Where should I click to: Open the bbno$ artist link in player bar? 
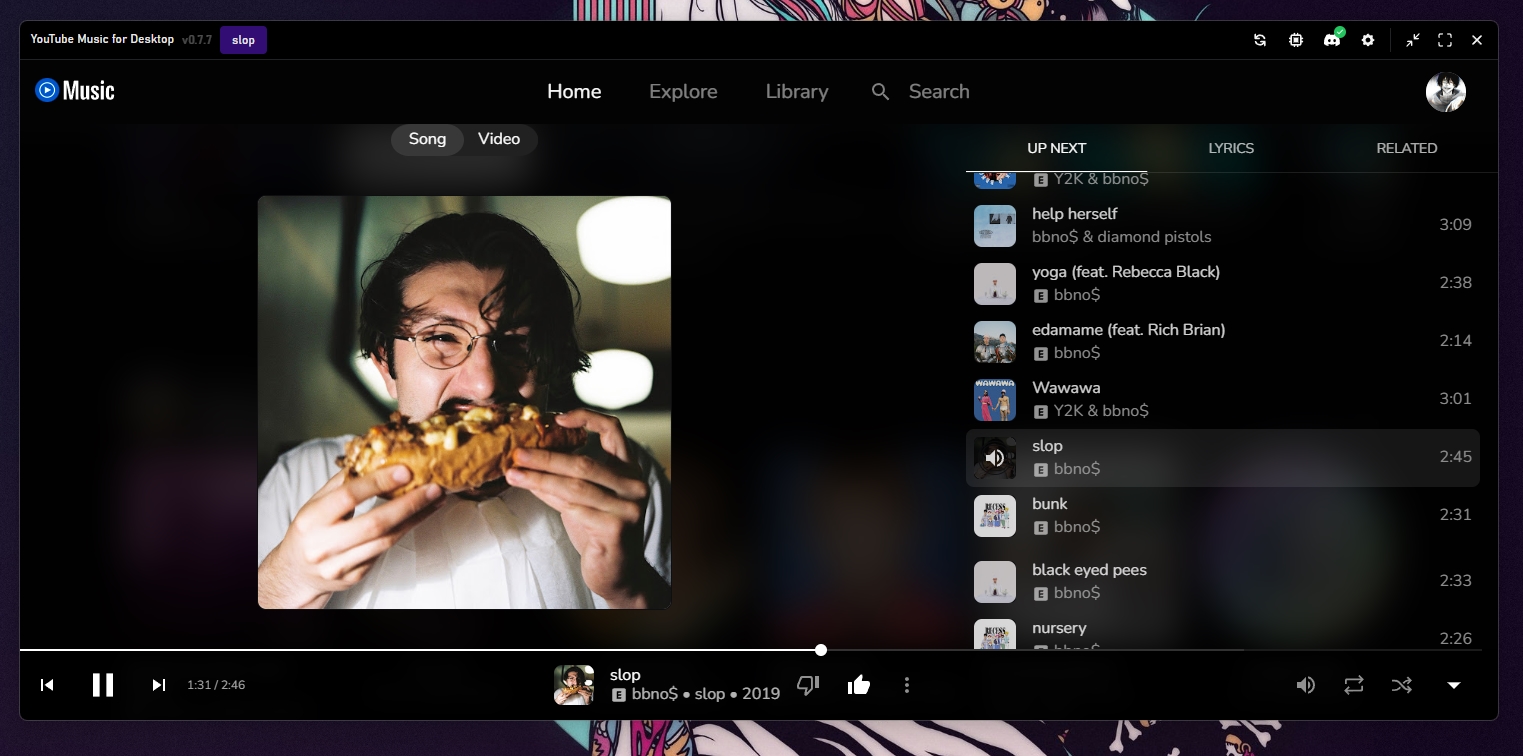click(x=655, y=694)
